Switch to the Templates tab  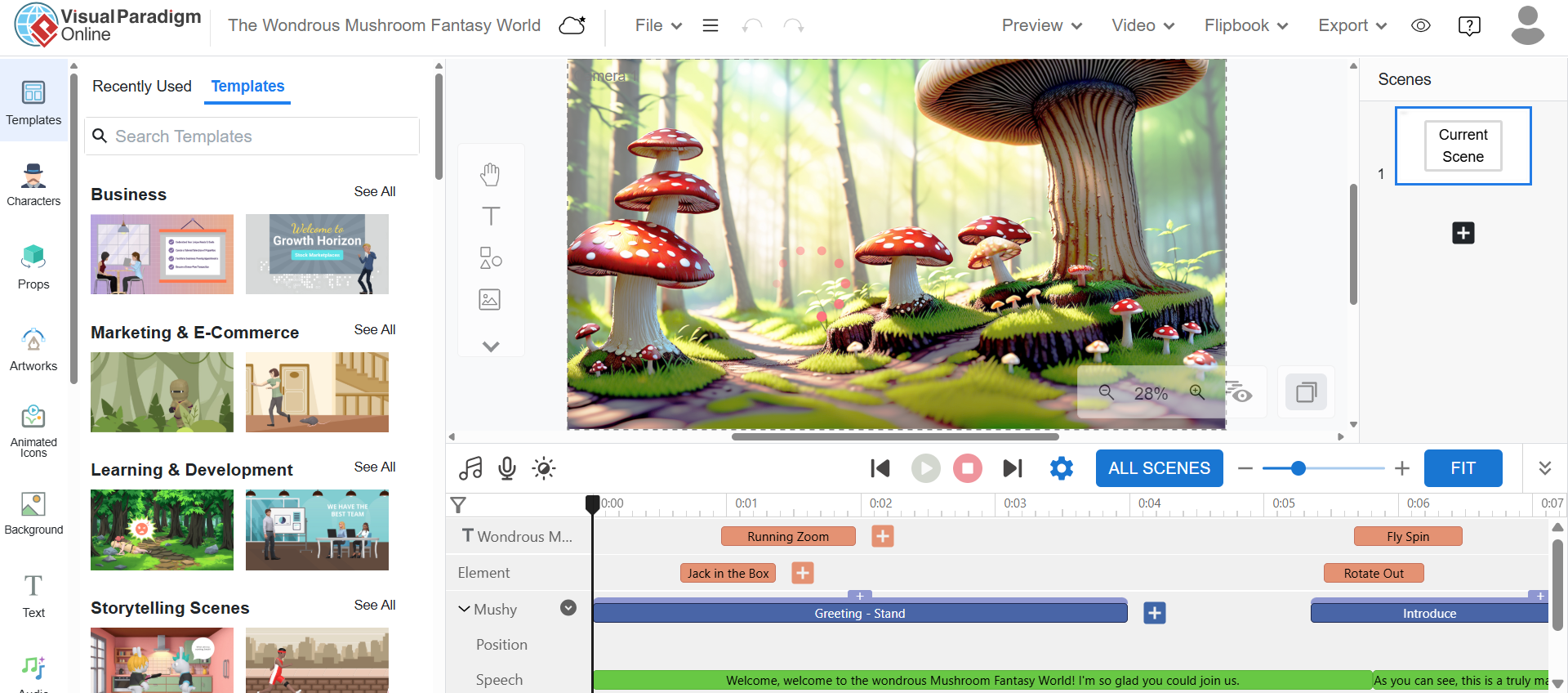pyautogui.click(x=247, y=86)
